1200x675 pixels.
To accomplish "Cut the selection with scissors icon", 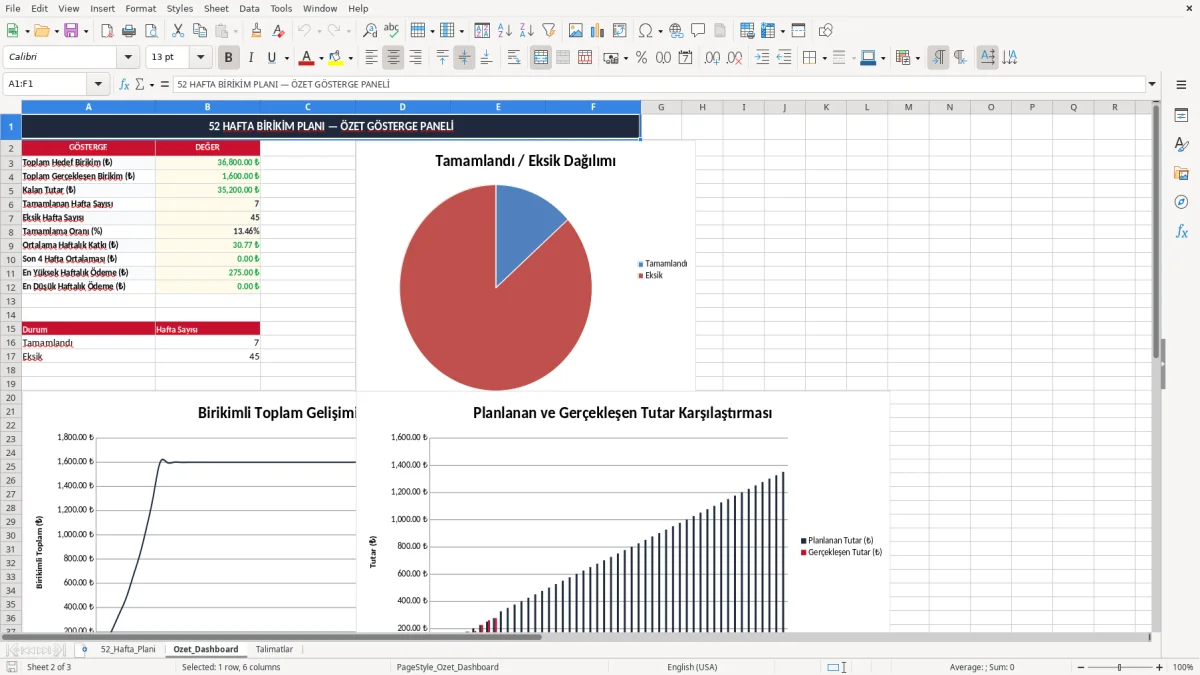I will 177,31.
